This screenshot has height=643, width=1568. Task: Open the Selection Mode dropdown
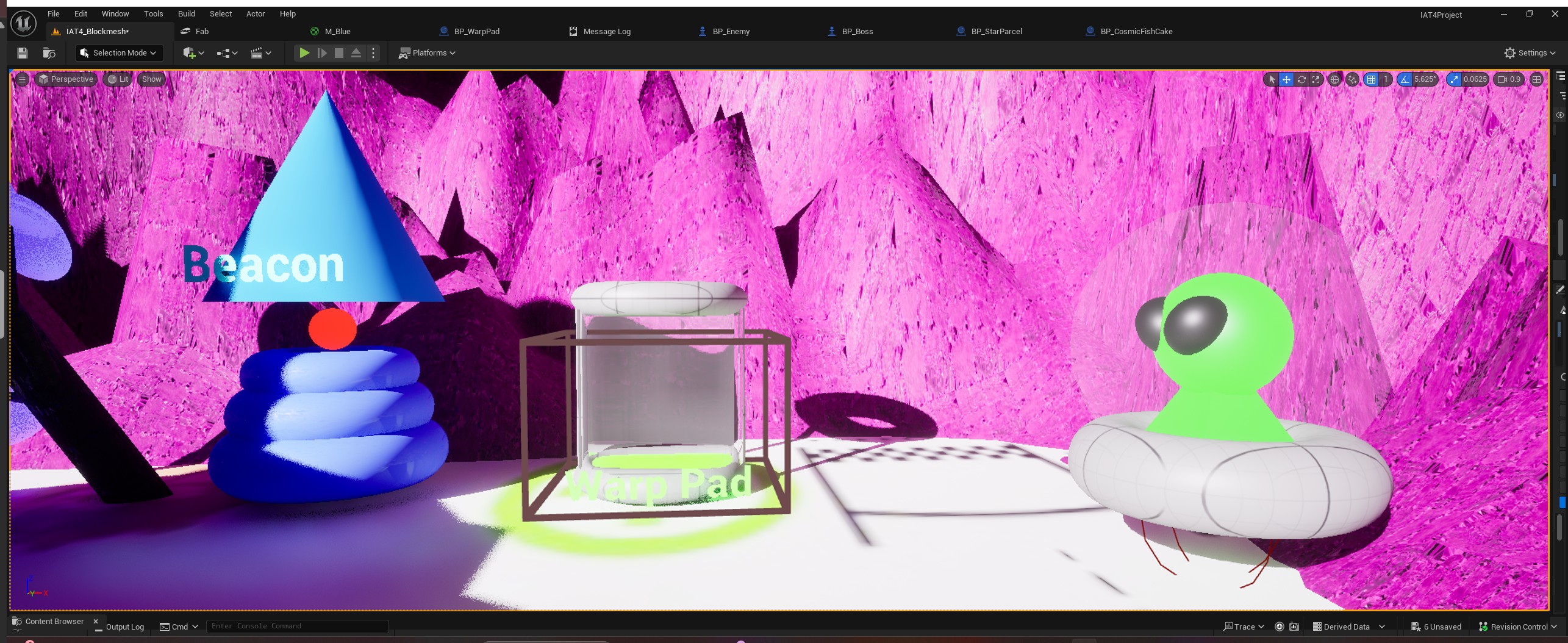tap(119, 53)
